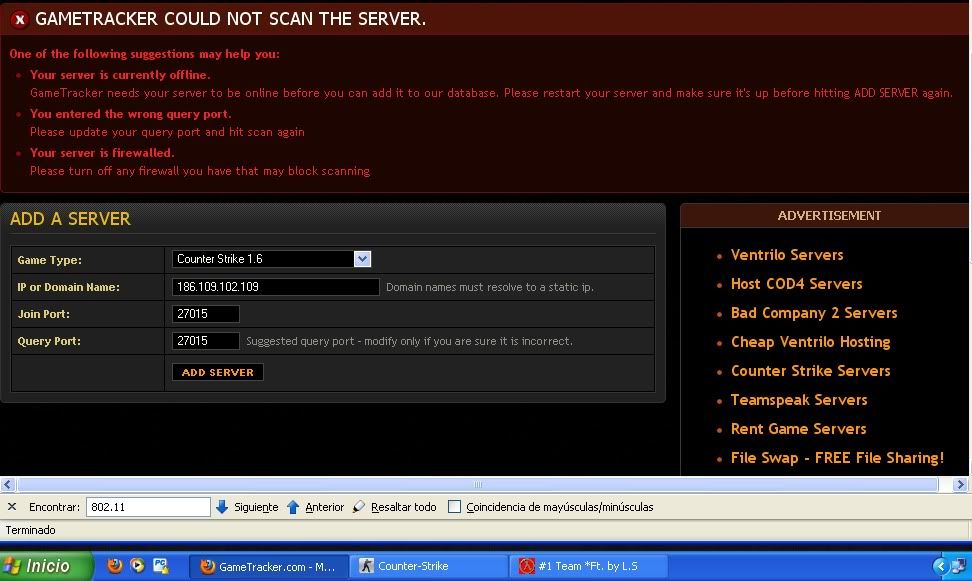Viewport: 972px width, 581px height.
Task: Click the 'Game Type:' label
Action: pos(50,260)
